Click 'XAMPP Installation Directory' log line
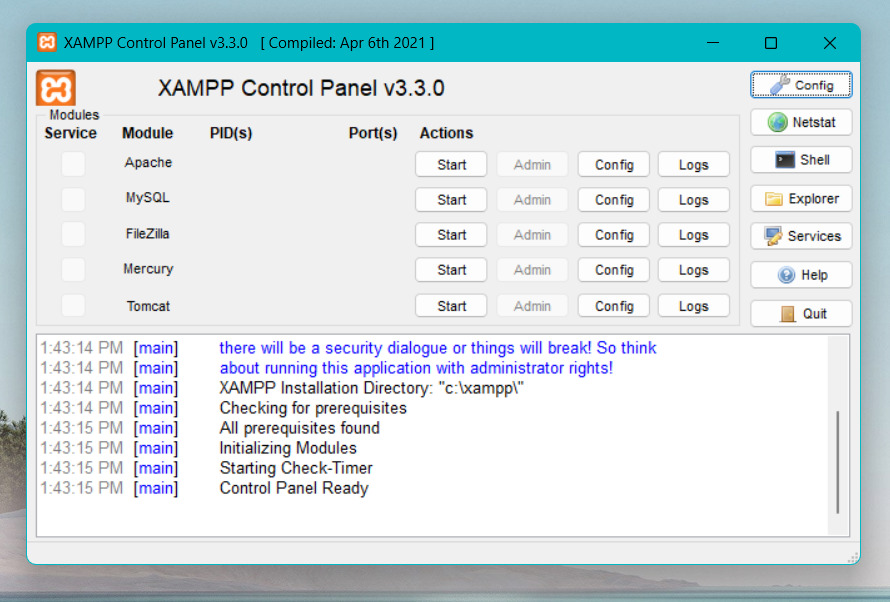Image resolution: width=890 pixels, height=602 pixels. tap(371, 388)
